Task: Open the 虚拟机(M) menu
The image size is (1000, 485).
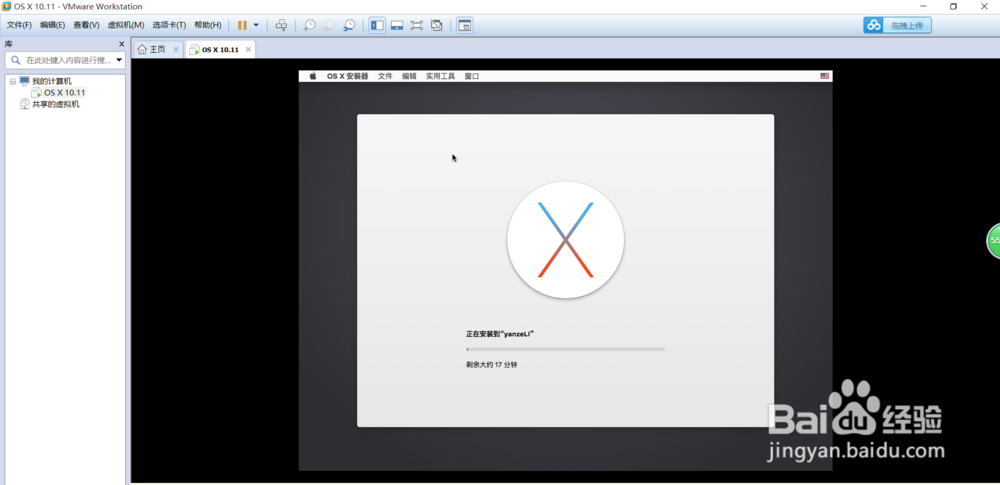Action: click(x=126, y=25)
